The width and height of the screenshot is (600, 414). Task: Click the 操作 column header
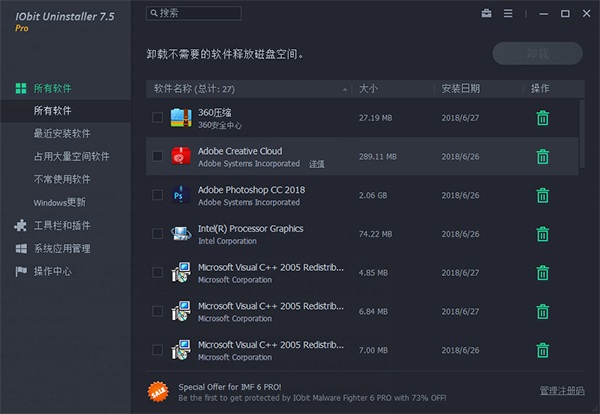pyautogui.click(x=540, y=89)
